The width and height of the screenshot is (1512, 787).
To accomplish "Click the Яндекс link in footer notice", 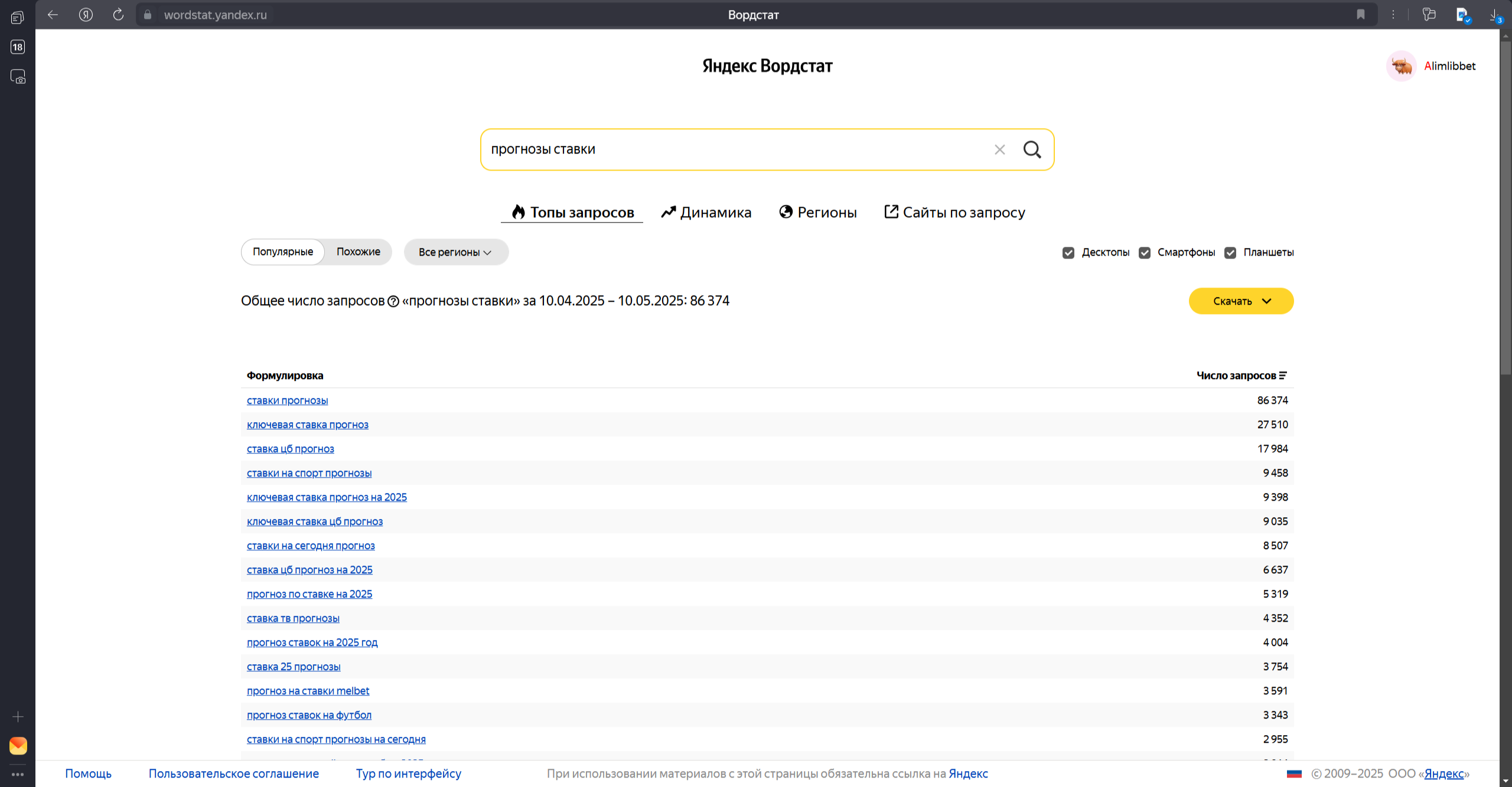I will pyautogui.click(x=968, y=773).
